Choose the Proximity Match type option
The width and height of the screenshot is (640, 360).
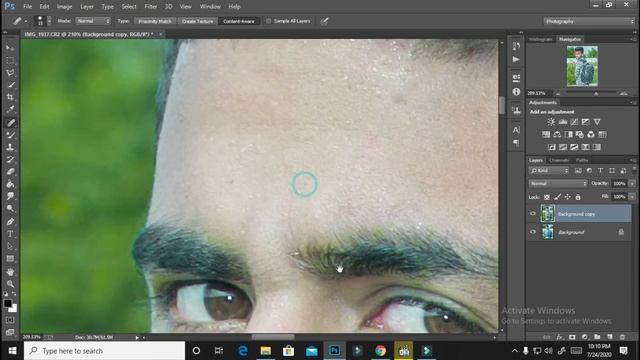[155, 21]
